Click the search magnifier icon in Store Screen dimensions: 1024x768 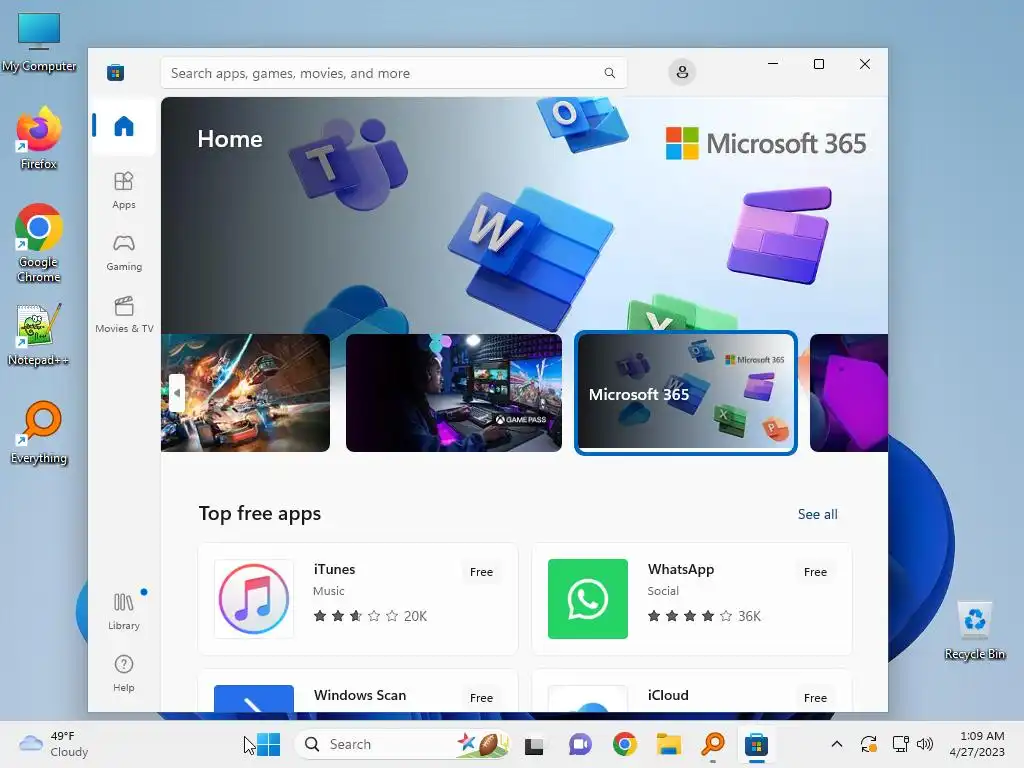click(x=609, y=72)
